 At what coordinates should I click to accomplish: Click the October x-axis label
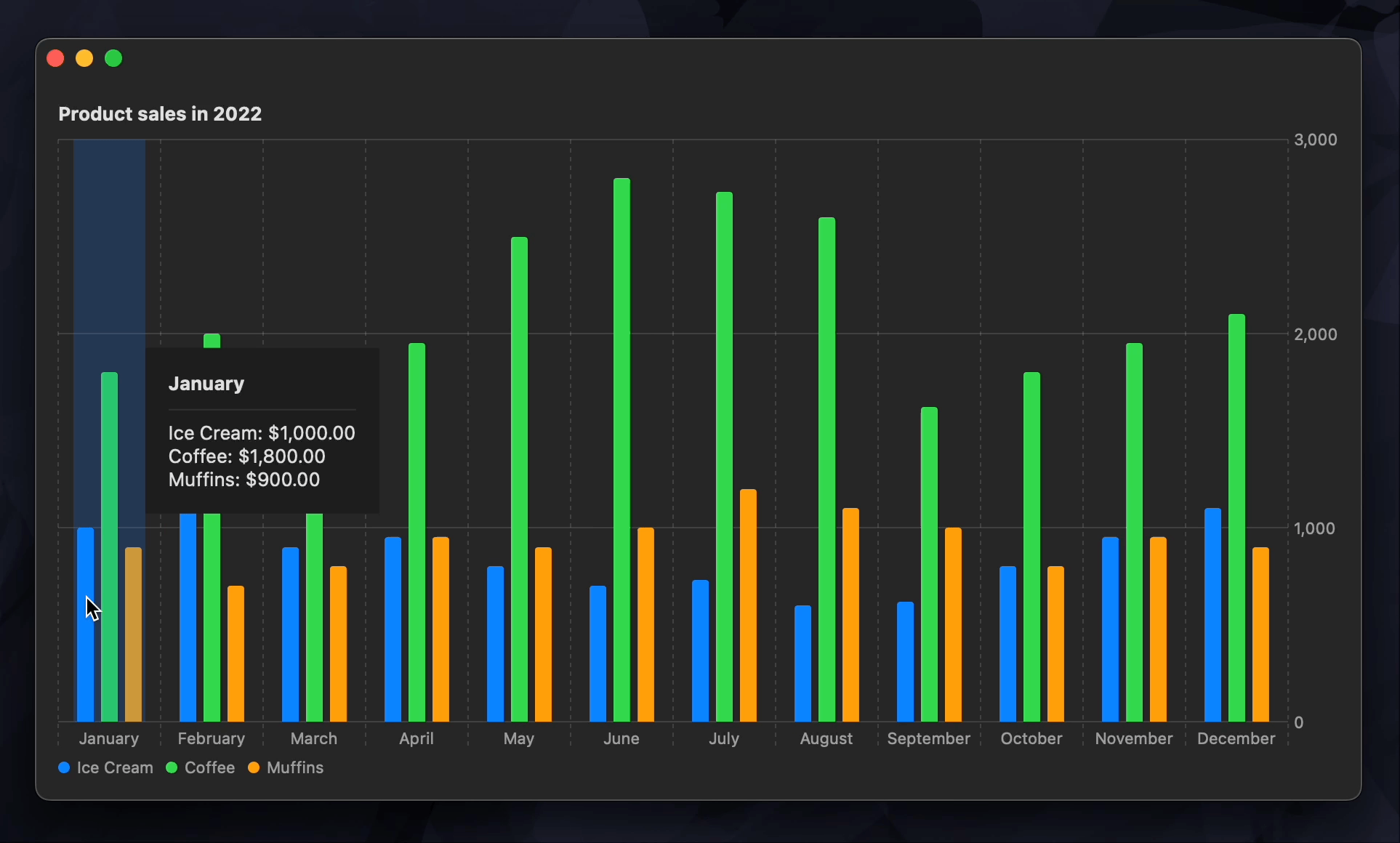[x=1031, y=738]
